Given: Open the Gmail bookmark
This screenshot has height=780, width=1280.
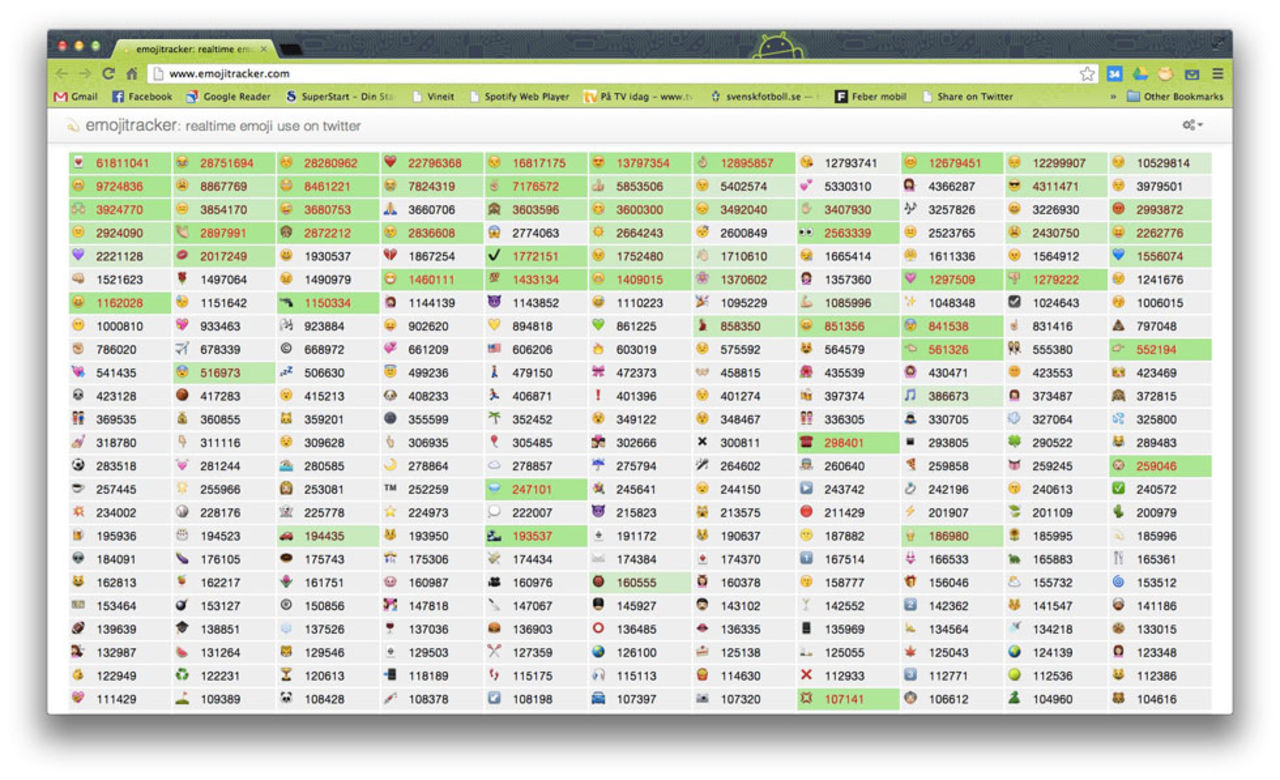Looking at the screenshot, I should click(75, 97).
